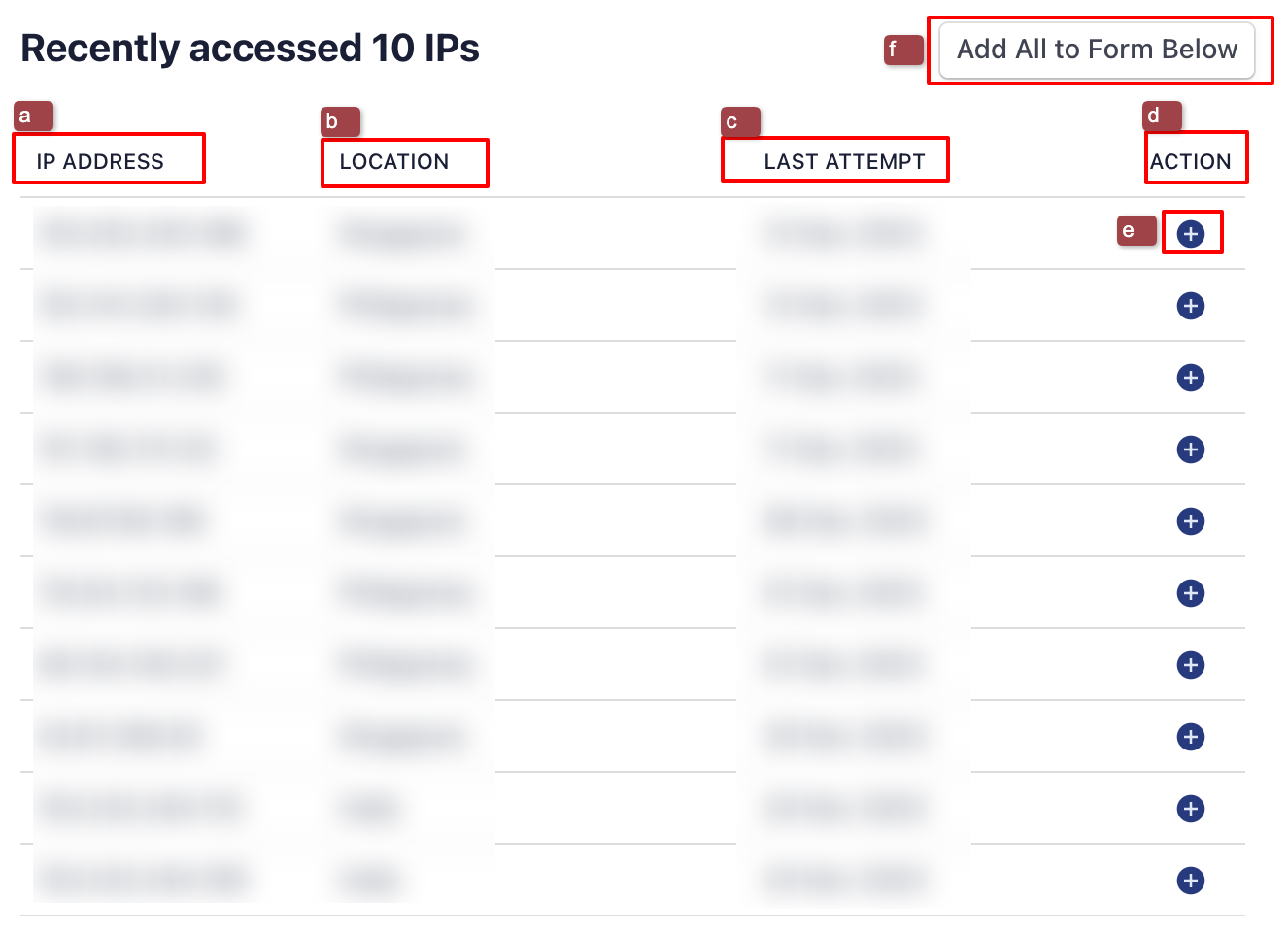Add the fifth listed IP via plus icon
The width and height of the screenshot is (1288, 932).
click(x=1190, y=521)
